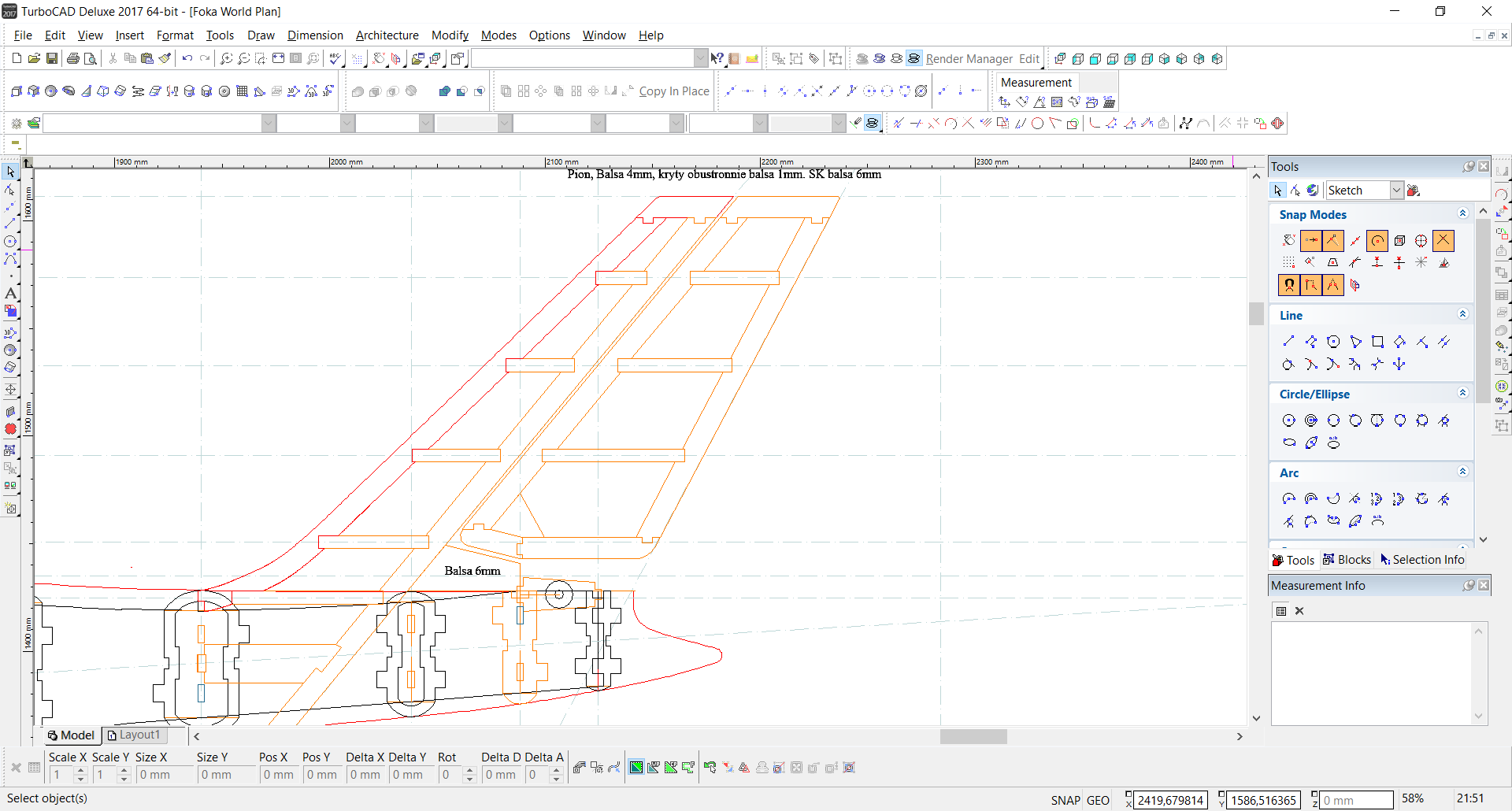
Task: Toggle the magnet snap mode button
Action: 1289,285
